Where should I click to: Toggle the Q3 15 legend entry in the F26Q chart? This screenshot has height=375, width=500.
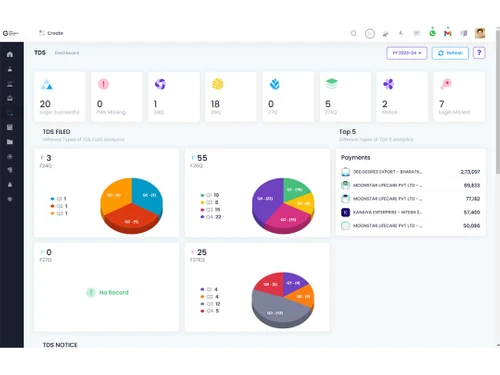[210, 210]
